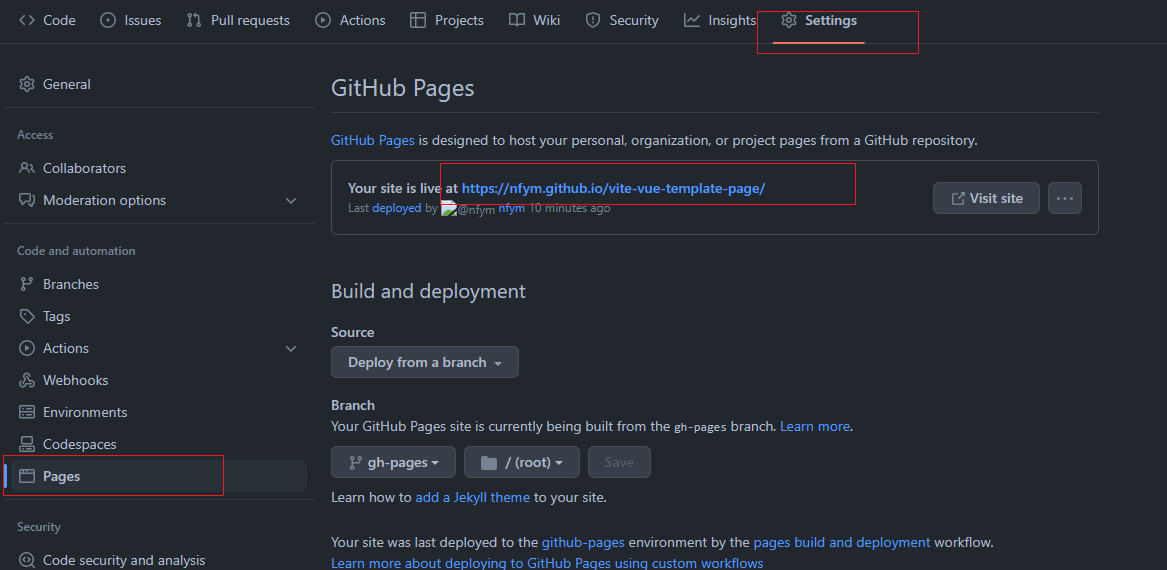View the Insights tab
1167x570 pixels.
click(x=720, y=21)
